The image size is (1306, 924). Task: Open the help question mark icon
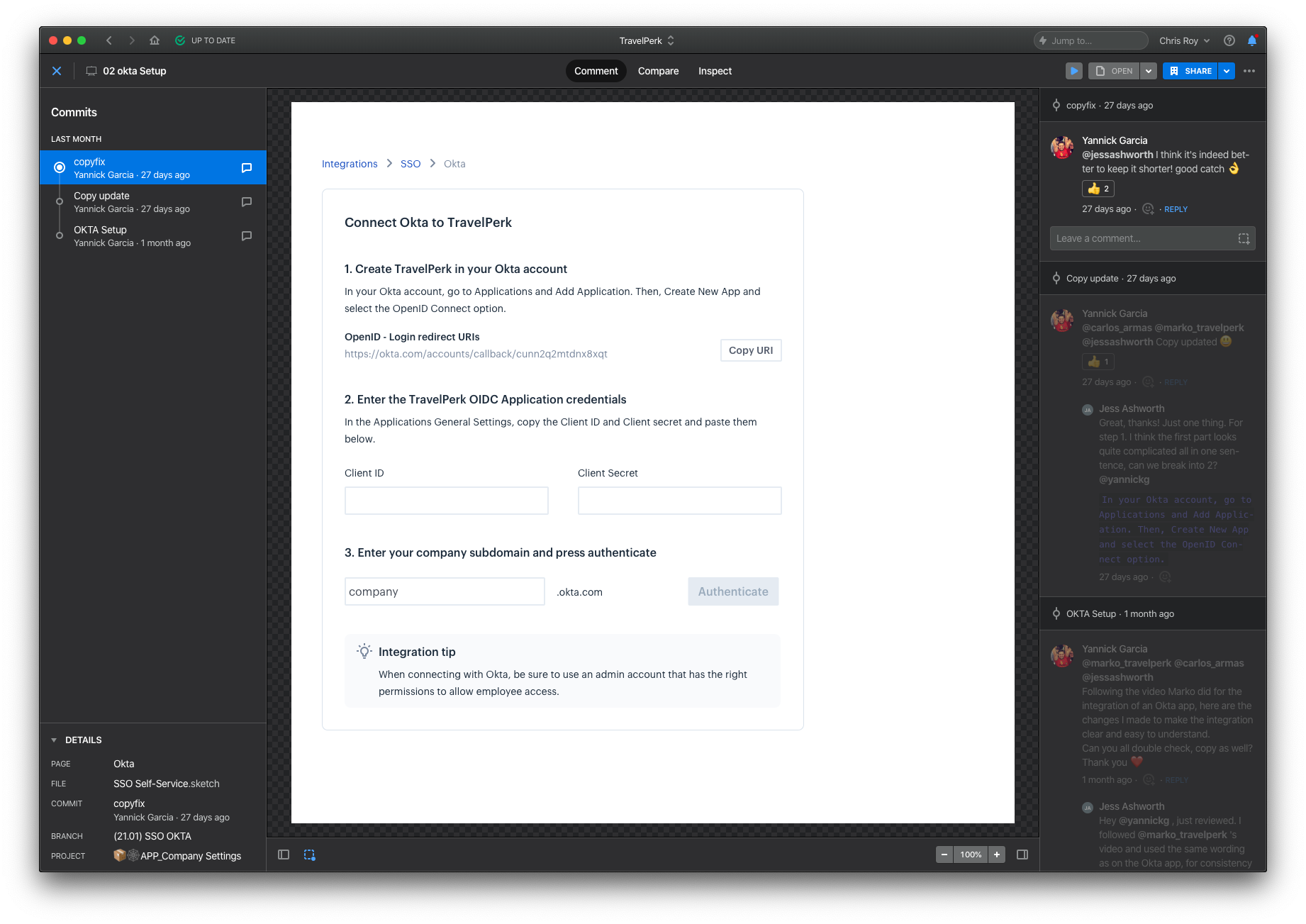click(1229, 40)
